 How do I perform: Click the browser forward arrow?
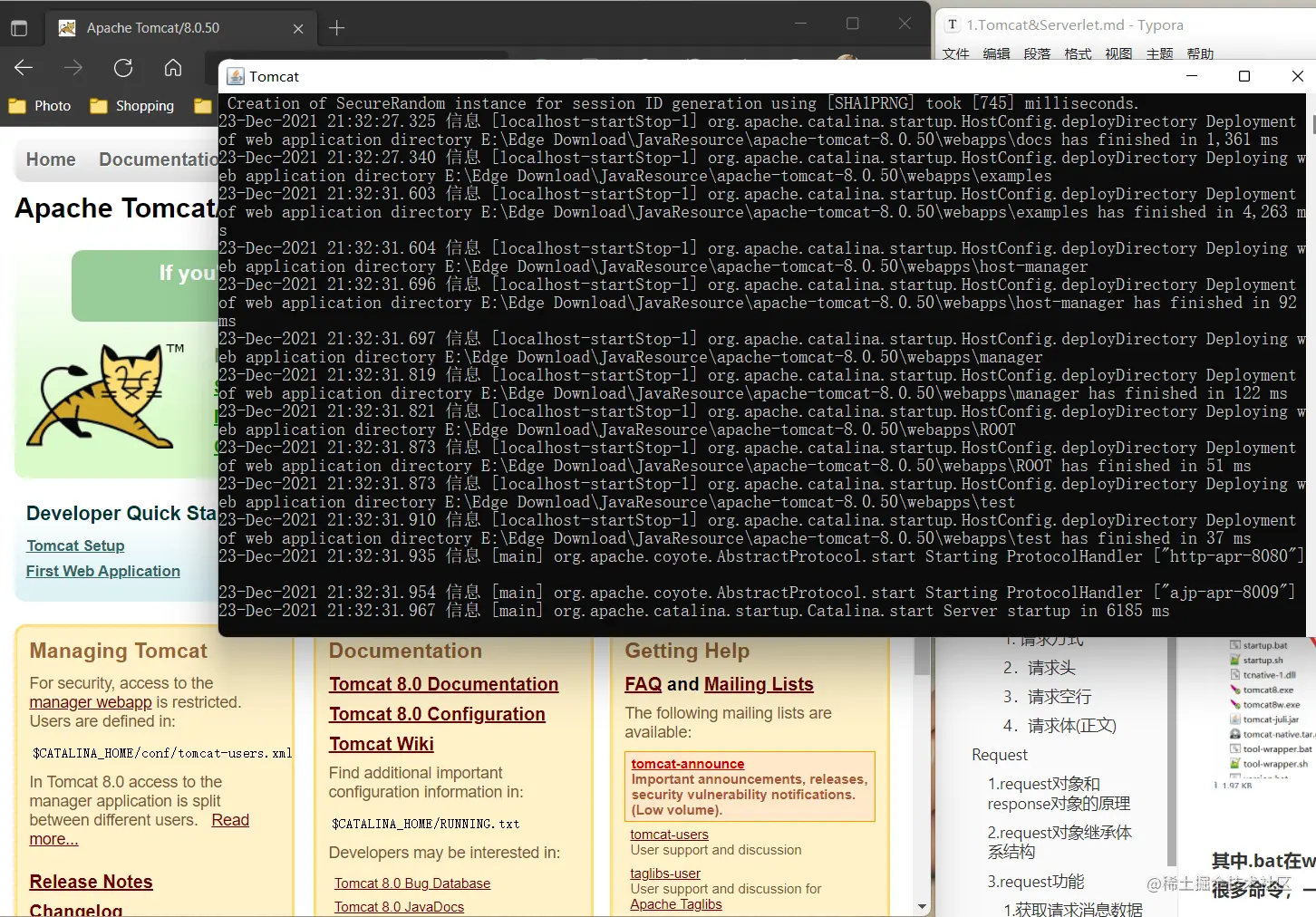pos(73,68)
